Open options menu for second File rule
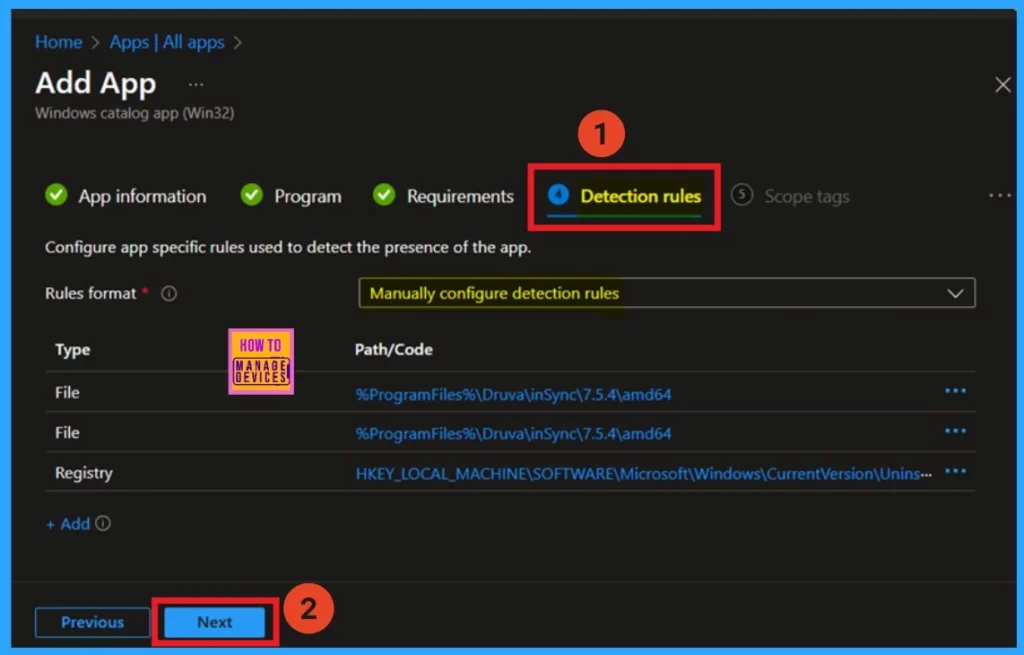The image size is (1024, 655). pyautogui.click(x=955, y=431)
